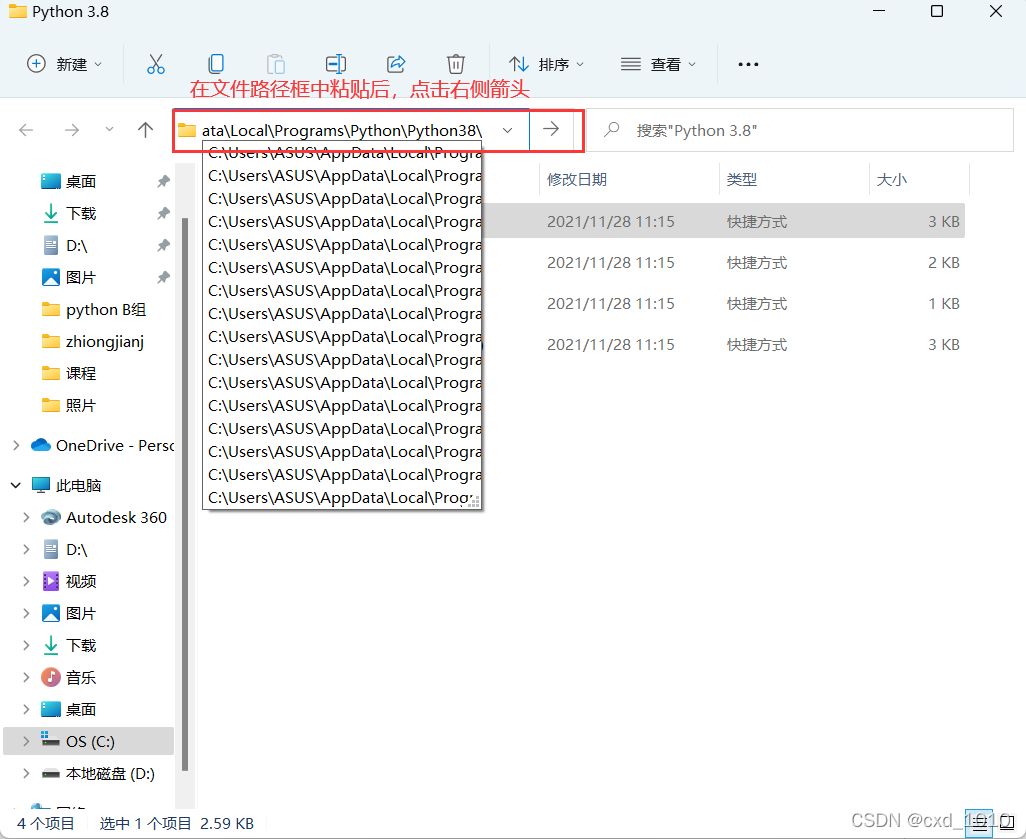Click the address bar path text
The image size is (1026, 839).
tap(342, 130)
